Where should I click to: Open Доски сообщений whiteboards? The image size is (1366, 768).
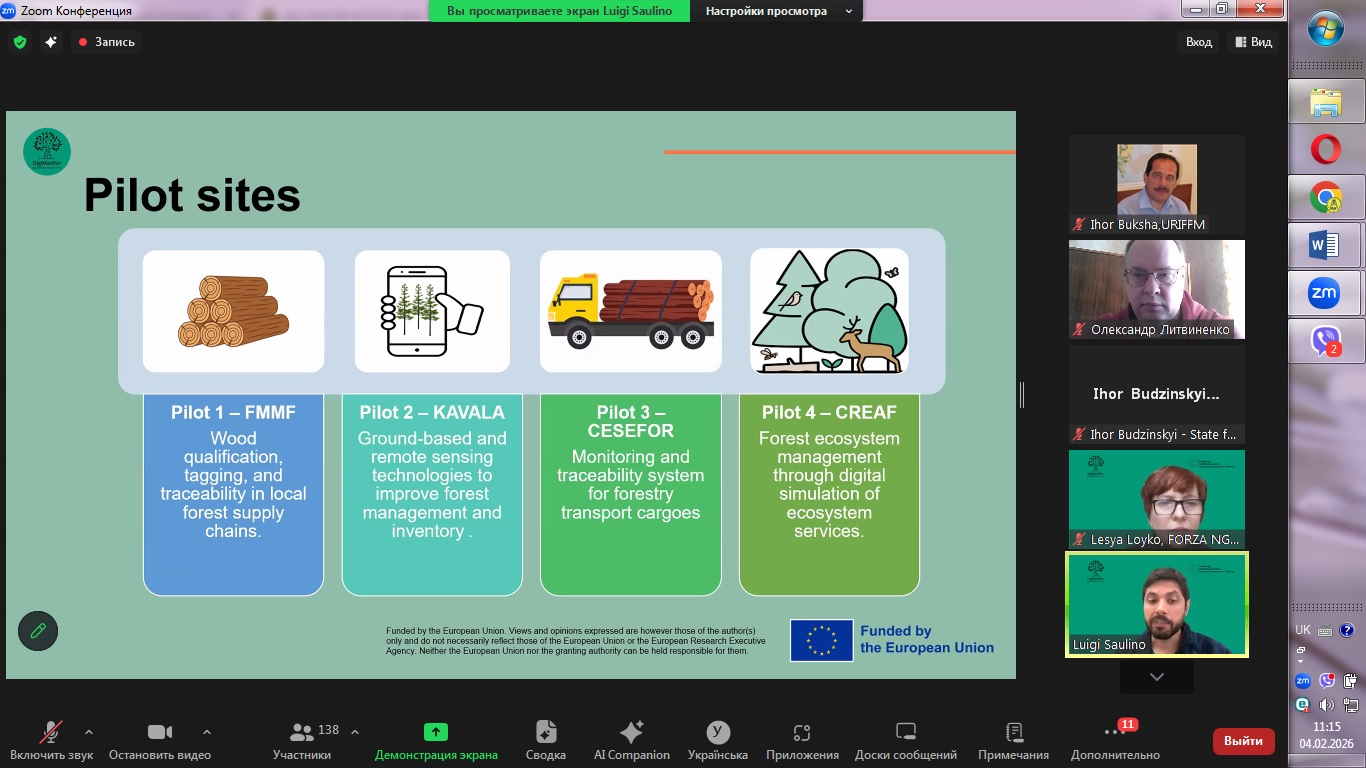905,740
